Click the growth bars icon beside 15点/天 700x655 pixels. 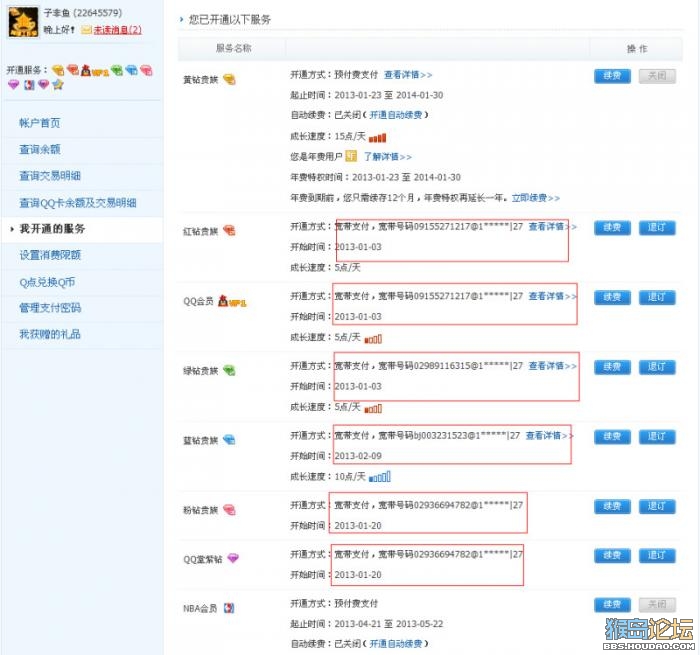(x=378, y=138)
